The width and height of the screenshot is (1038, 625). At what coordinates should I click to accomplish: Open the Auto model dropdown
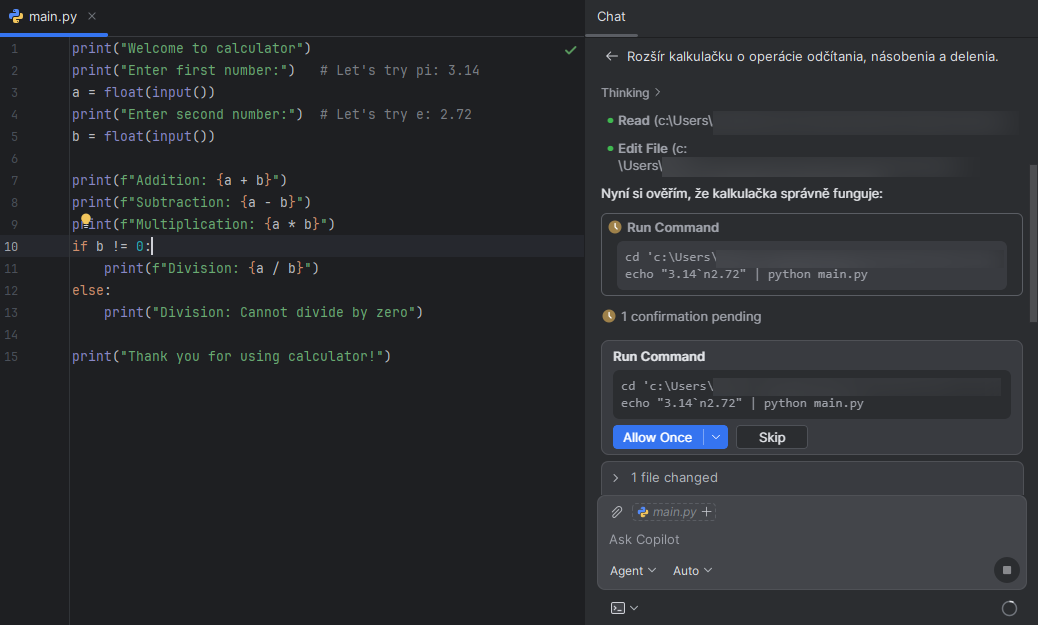coord(692,571)
